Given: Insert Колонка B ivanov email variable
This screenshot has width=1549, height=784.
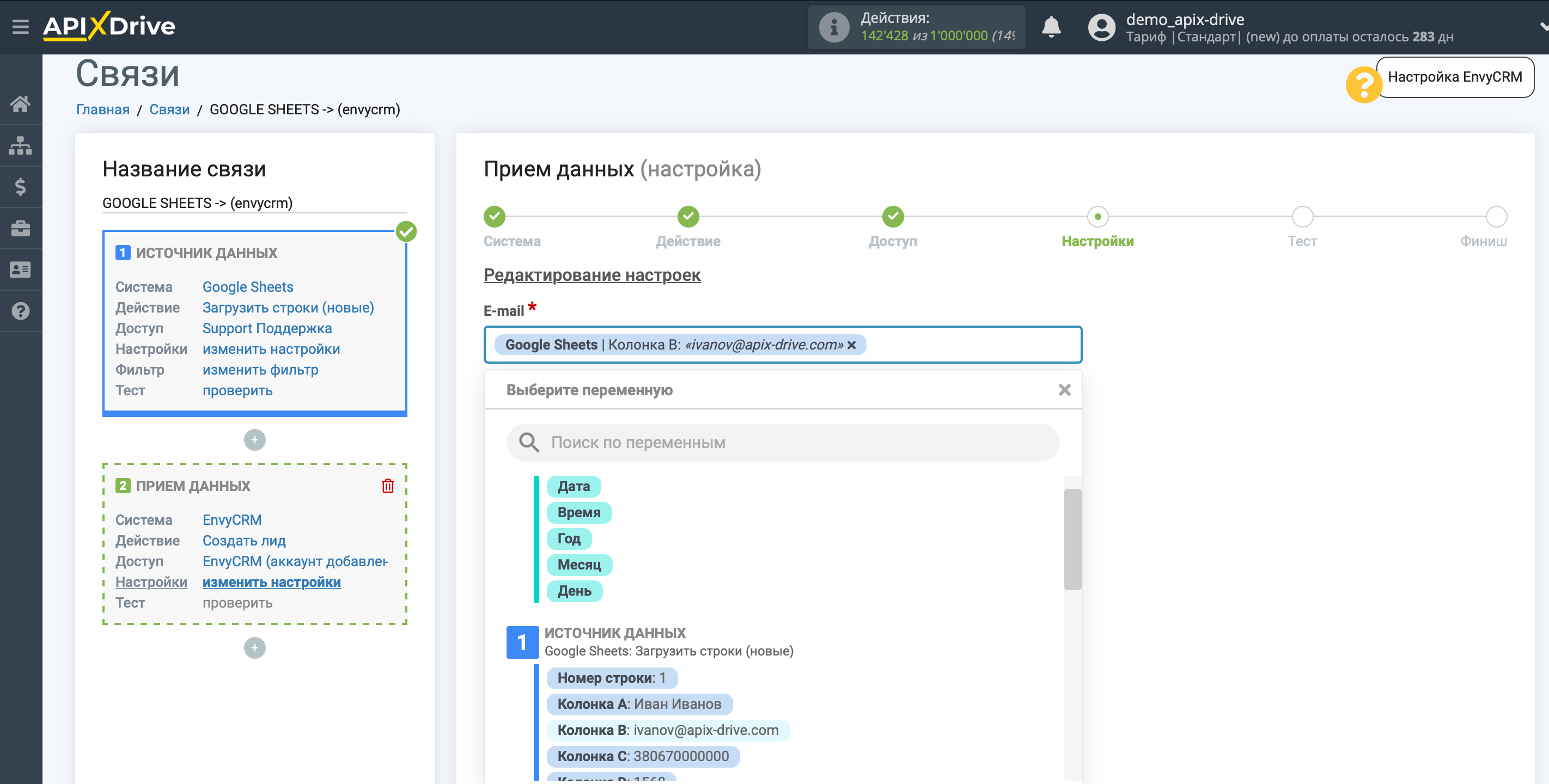Looking at the screenshot, I should 667,731.
